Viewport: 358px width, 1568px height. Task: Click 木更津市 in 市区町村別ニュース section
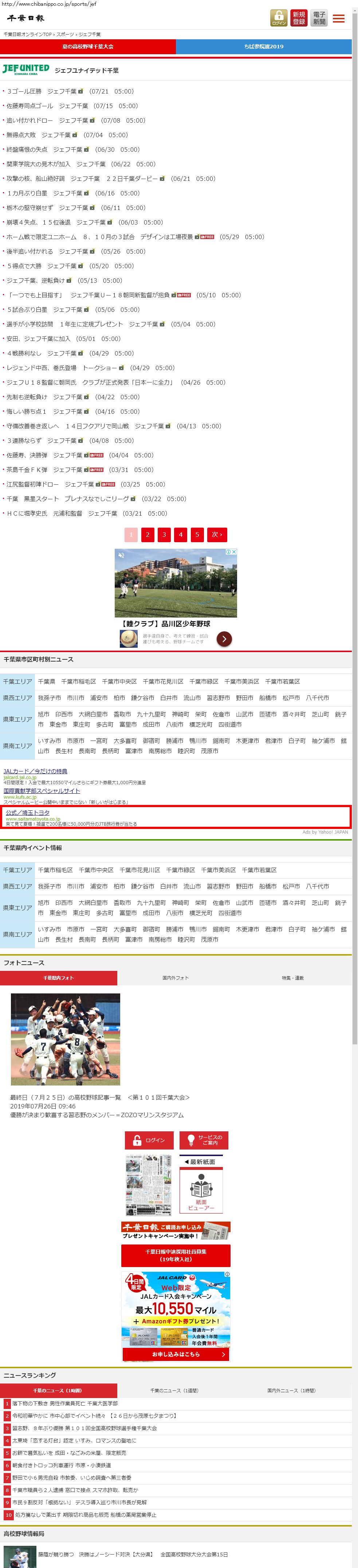(247, 741)
